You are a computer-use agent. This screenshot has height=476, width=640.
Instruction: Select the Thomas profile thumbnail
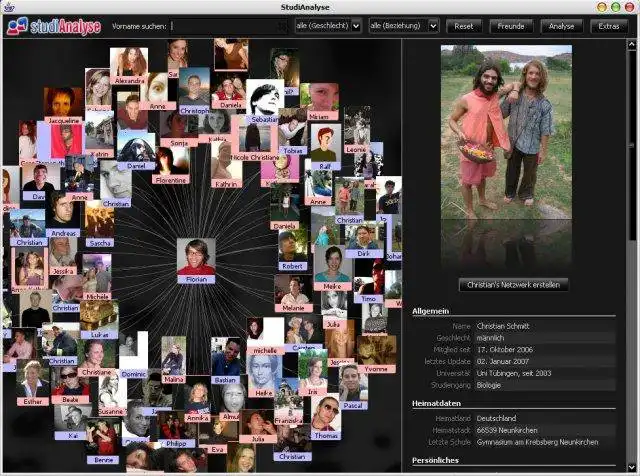tap(326, 417)
